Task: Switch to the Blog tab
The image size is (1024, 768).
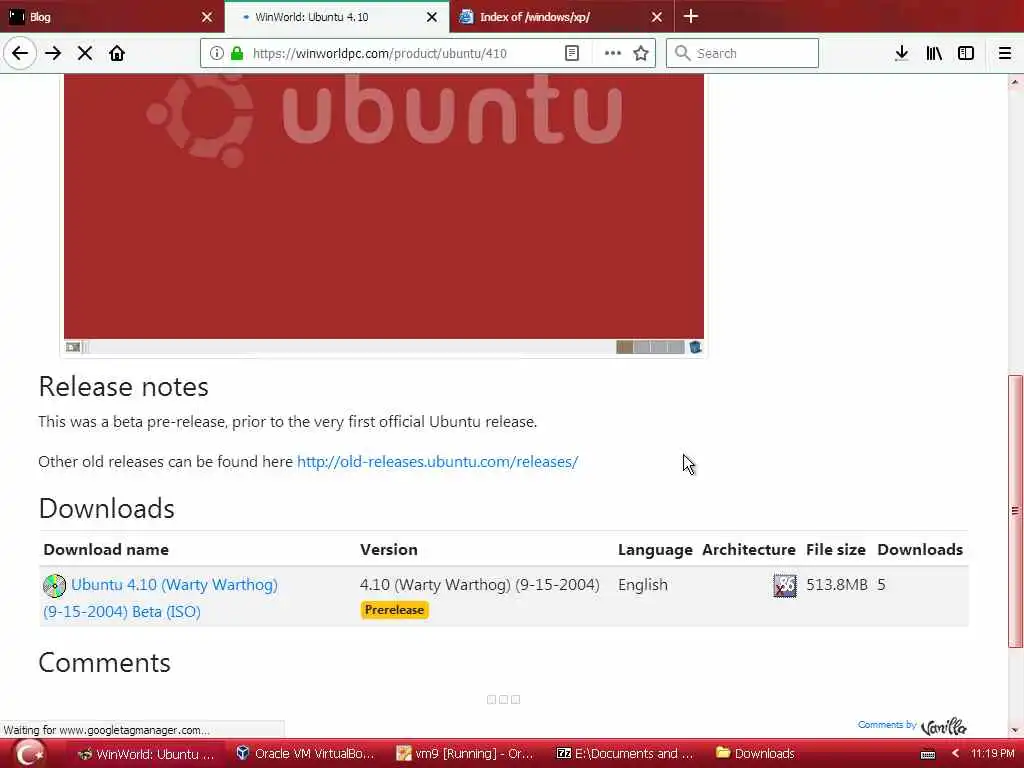Action: pos(112,17)
